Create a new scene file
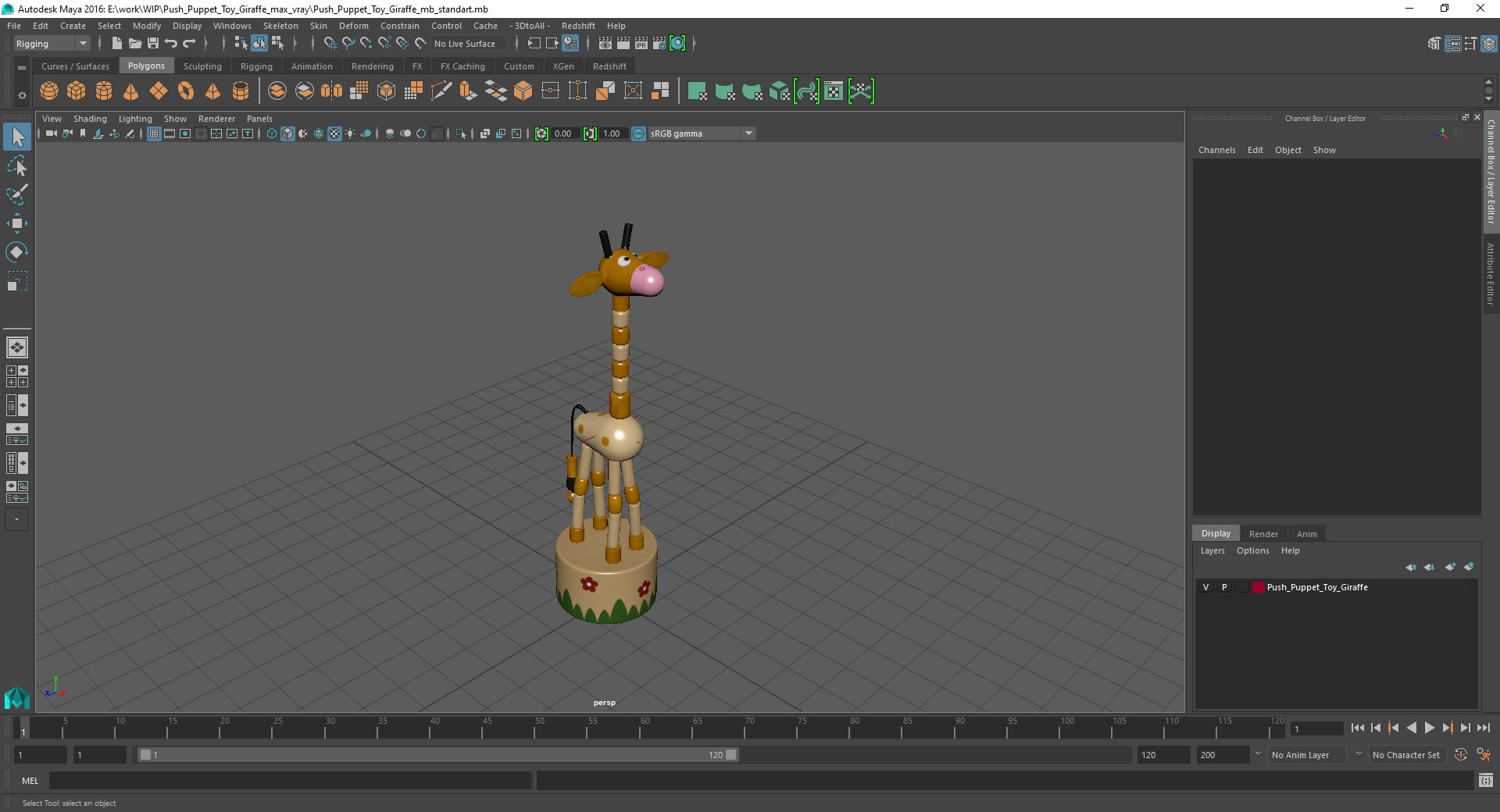1500x812 pixels. (116, 44)
